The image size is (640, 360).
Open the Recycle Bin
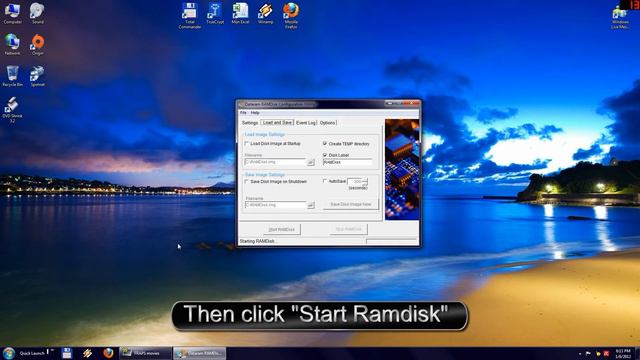(12, 76)
